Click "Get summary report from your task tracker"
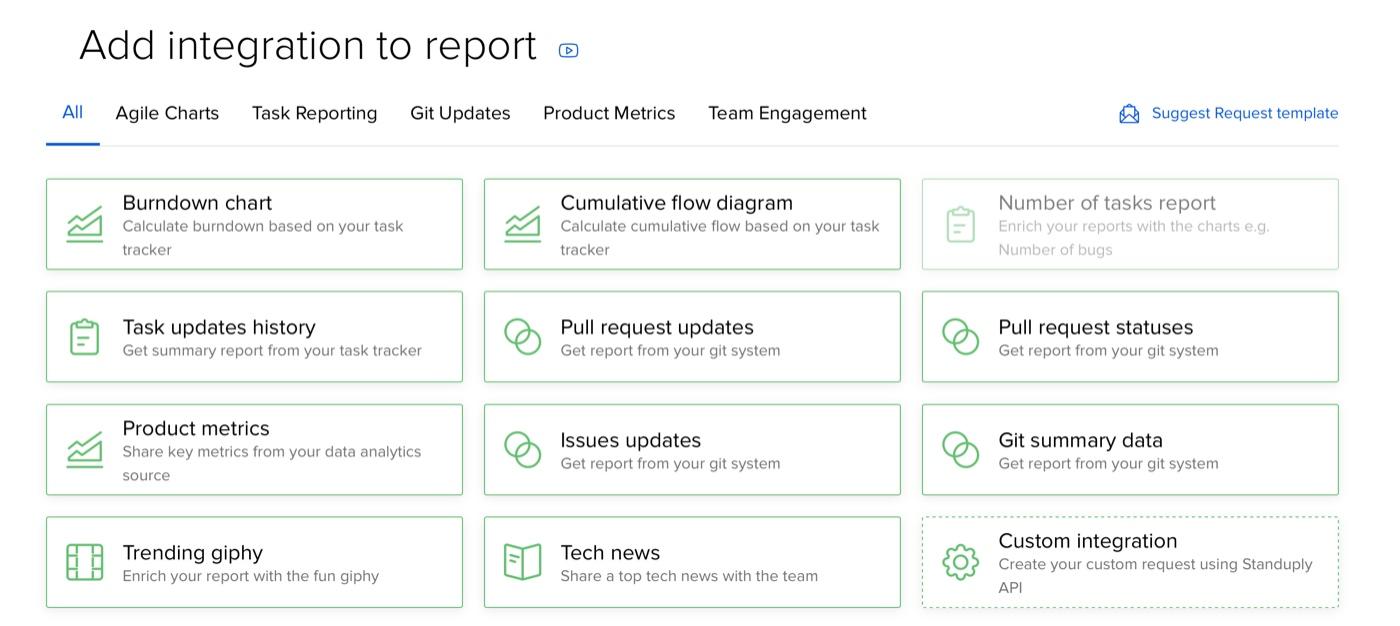The width and height of the screenshot is (1400, 626). point(272,351)
